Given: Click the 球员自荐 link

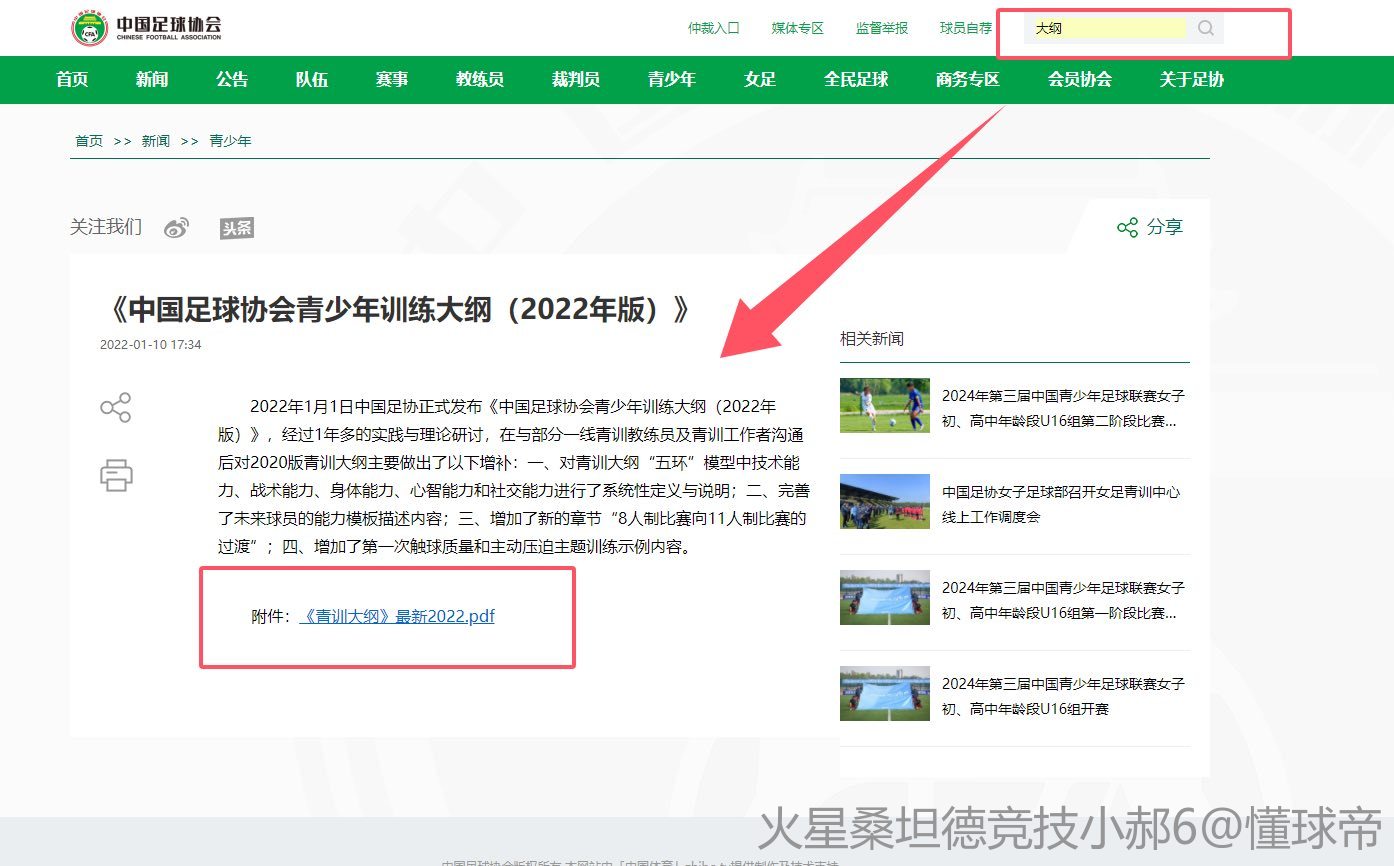Looking at the screenshot, I should (966, 28).
